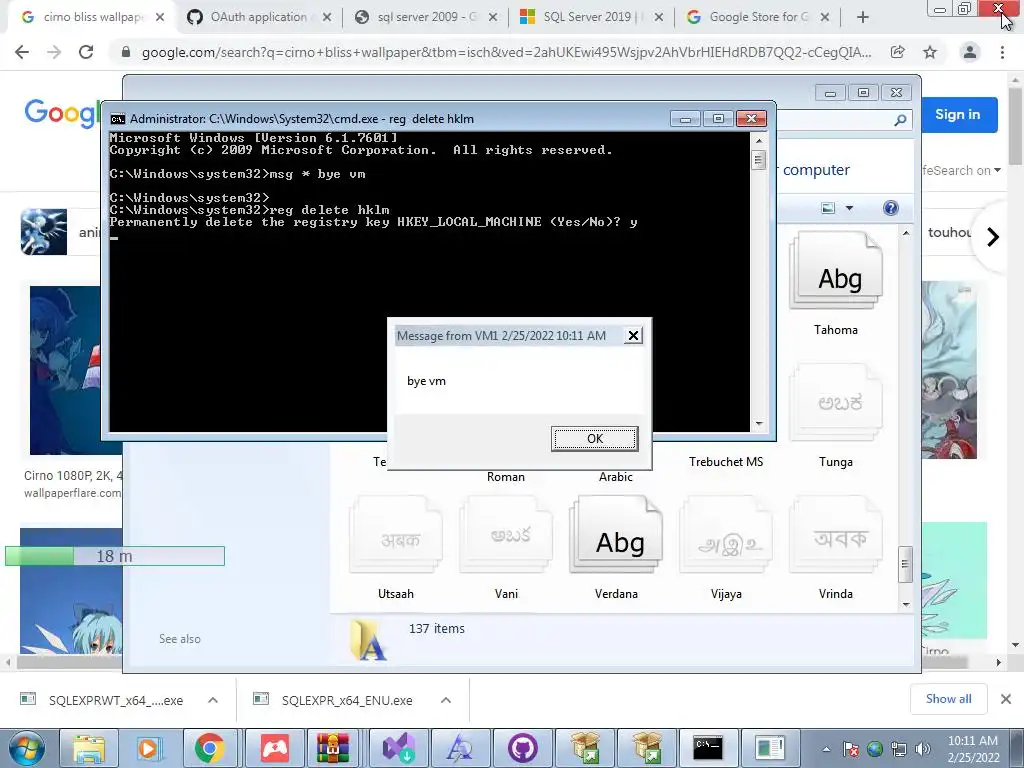
Task: Select the Verdana font
Action: (x=616, y=549)
